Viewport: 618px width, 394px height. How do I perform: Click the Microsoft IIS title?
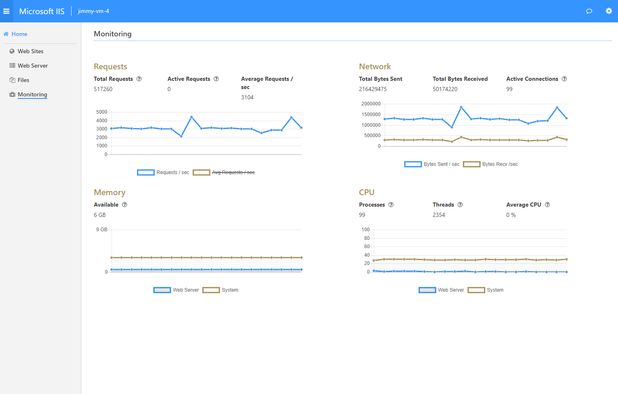pyautogui.click(x=41, y=11)
